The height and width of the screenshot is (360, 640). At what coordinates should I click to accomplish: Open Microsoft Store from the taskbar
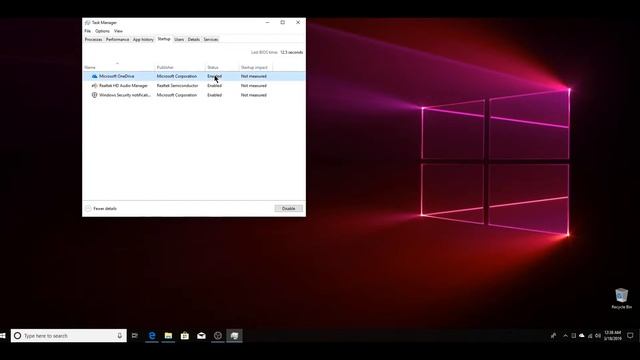tap(185, 336)
